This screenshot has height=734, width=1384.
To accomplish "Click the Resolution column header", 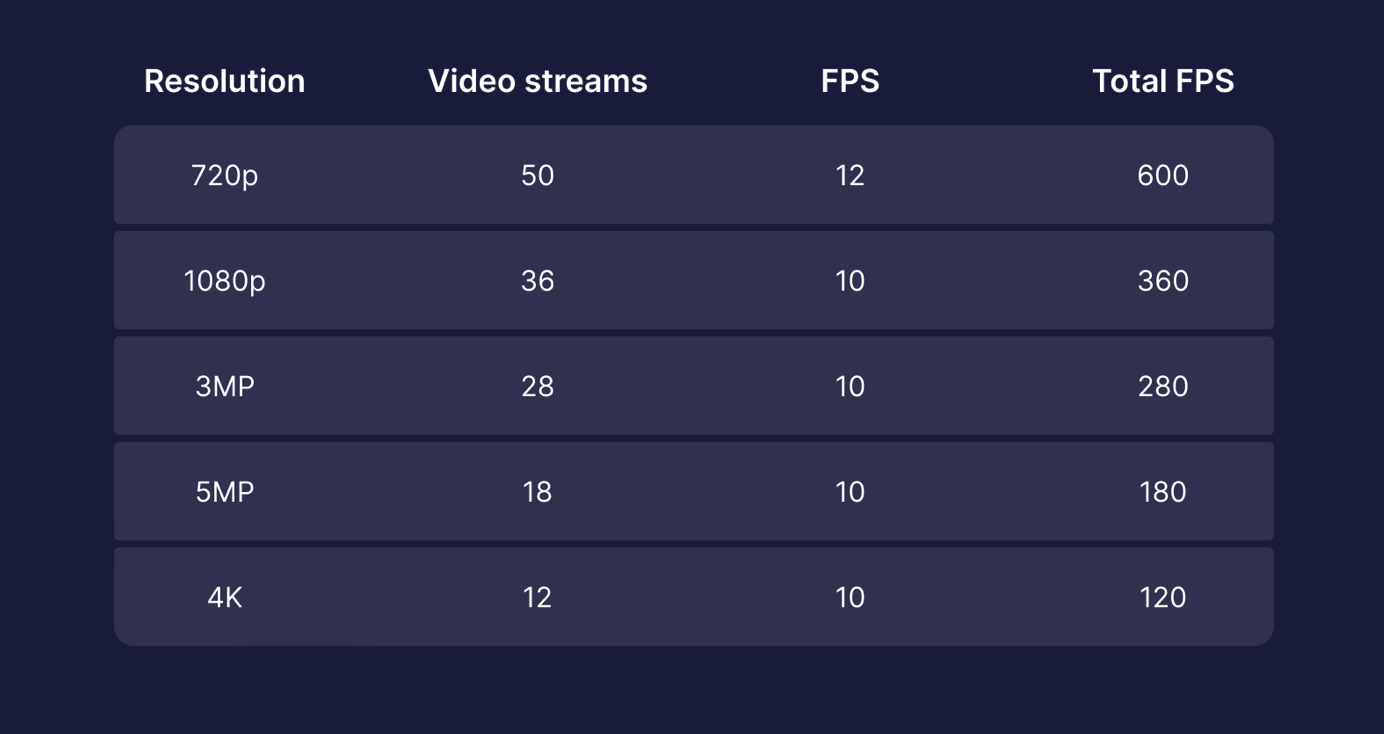I will pos(224,81).
